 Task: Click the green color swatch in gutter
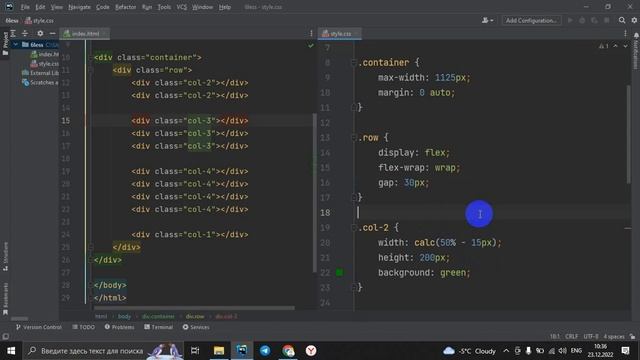click(339, 273)
